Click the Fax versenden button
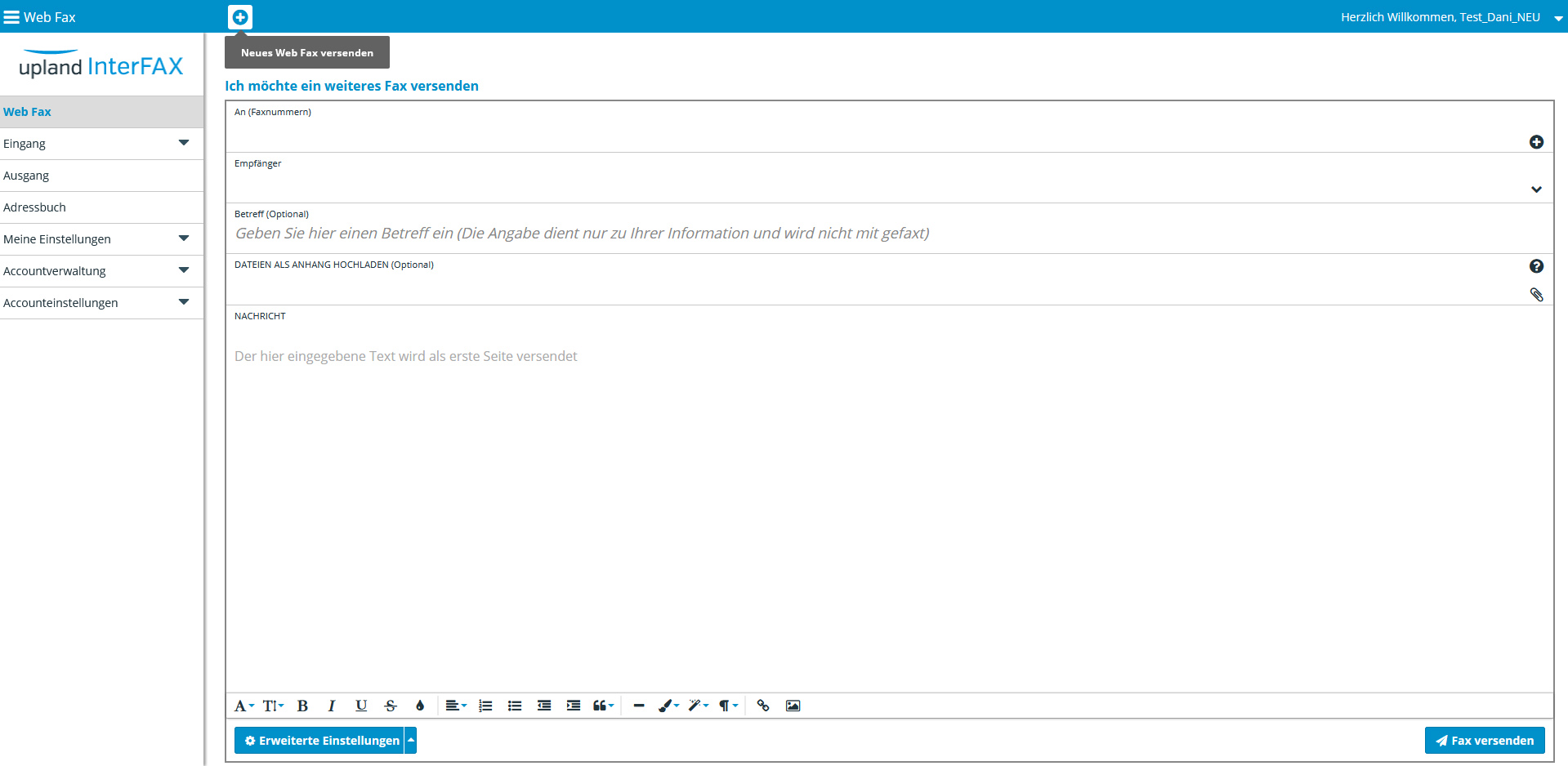1568x766 pixels. 1485,741
